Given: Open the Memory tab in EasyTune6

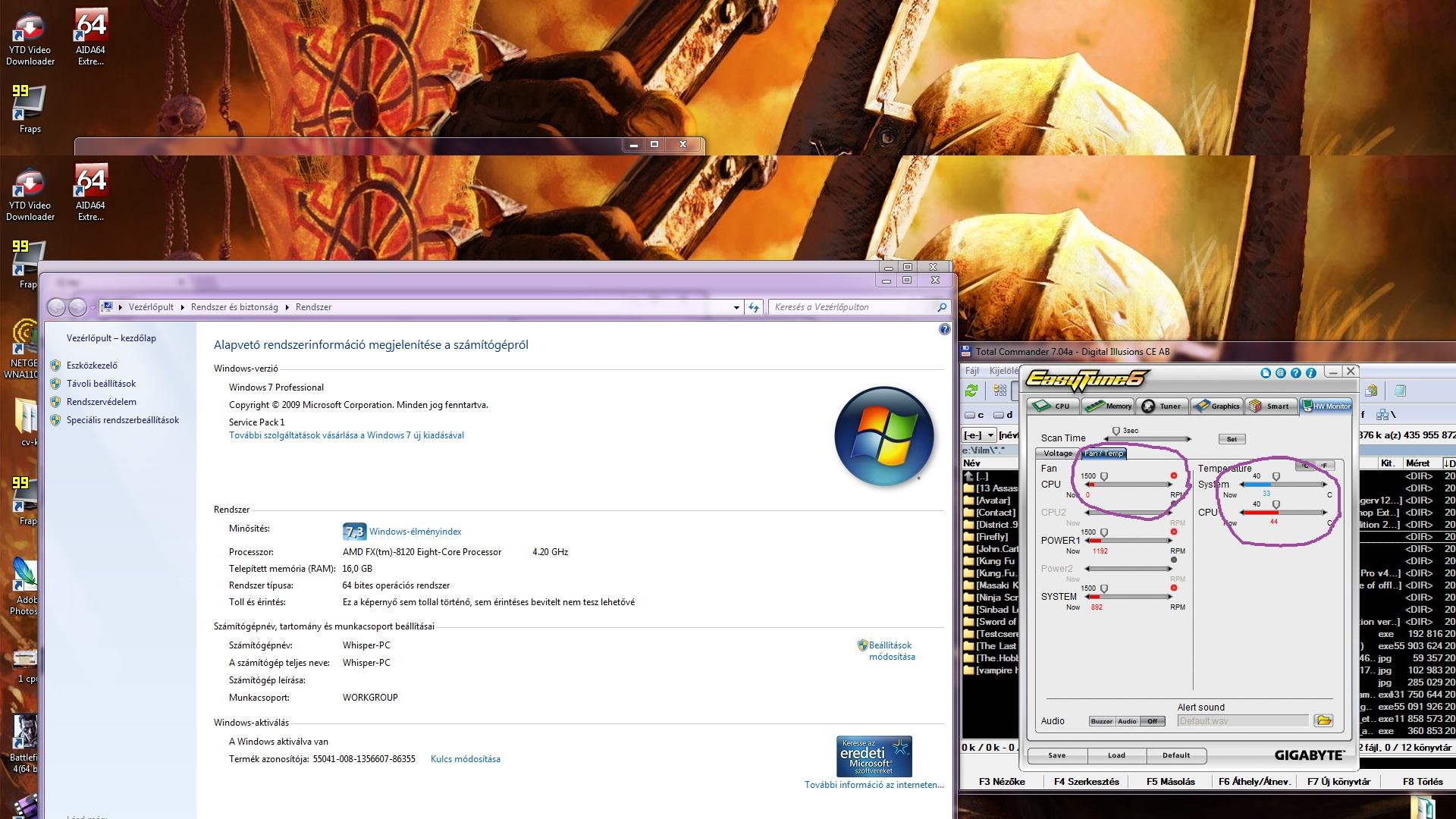Looking at the screenshot, I should point(1108,406).
